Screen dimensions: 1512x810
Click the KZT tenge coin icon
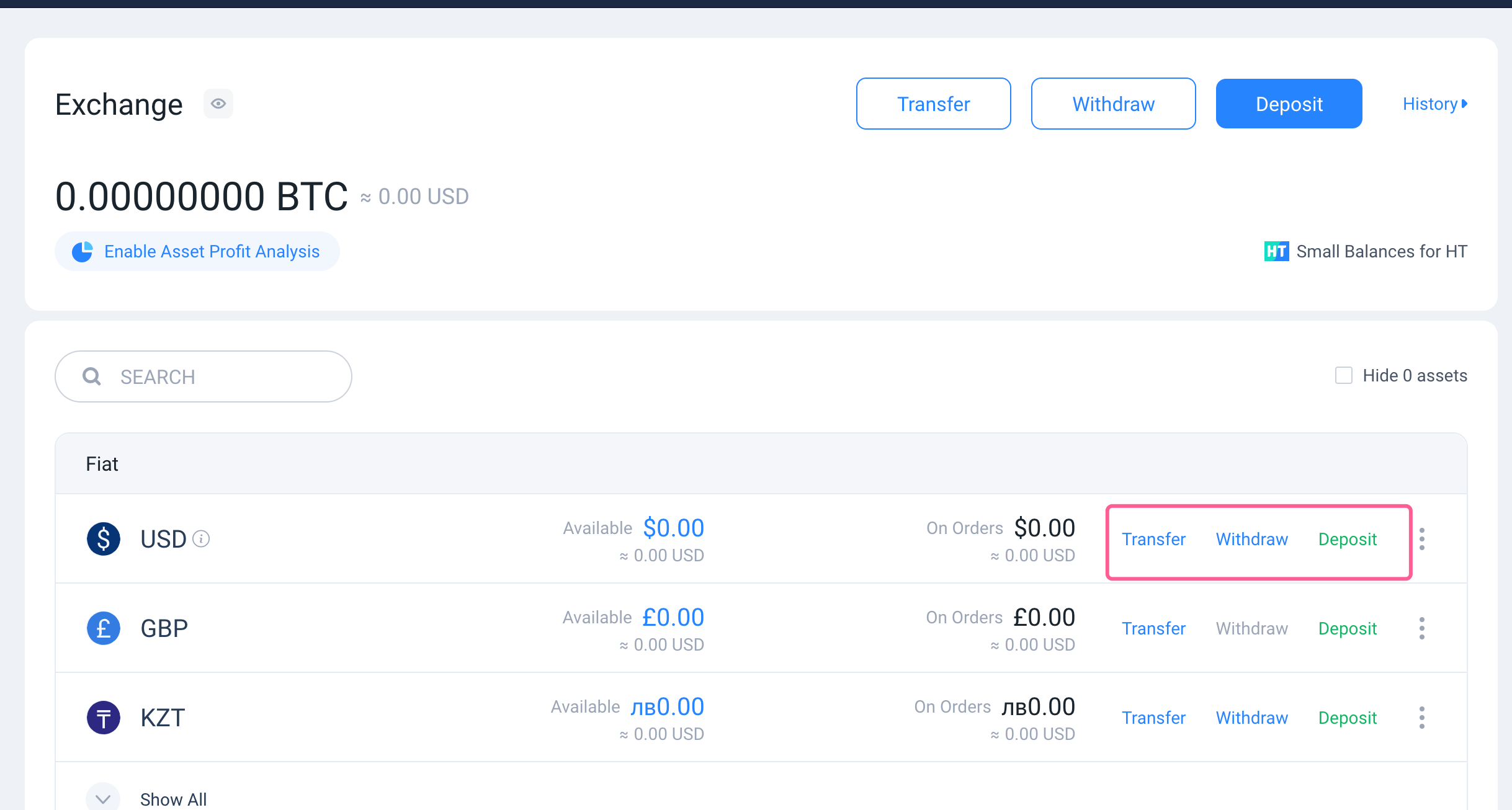(x=102, y=718)
